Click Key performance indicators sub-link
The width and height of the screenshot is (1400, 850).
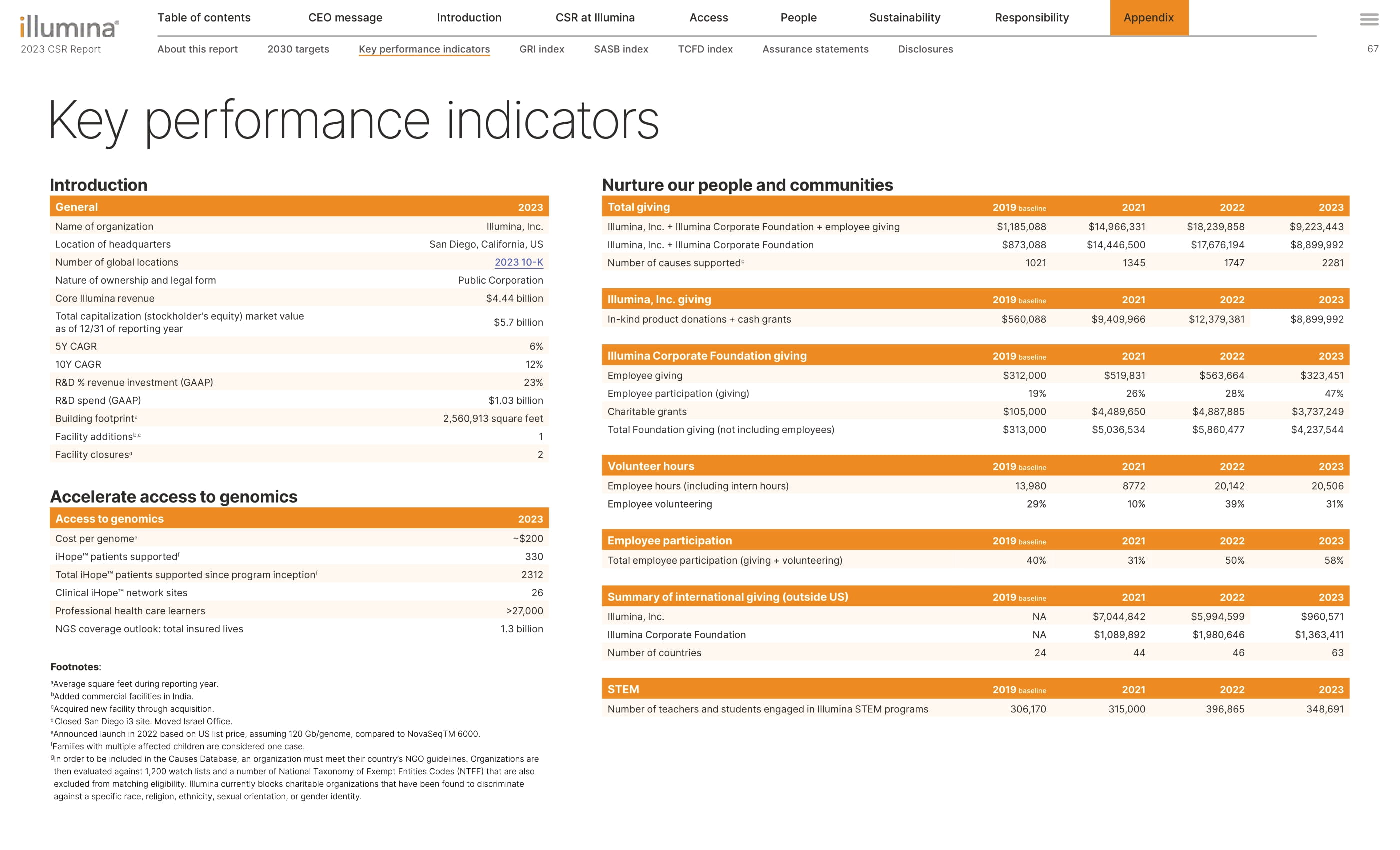(x=424, y=49)
